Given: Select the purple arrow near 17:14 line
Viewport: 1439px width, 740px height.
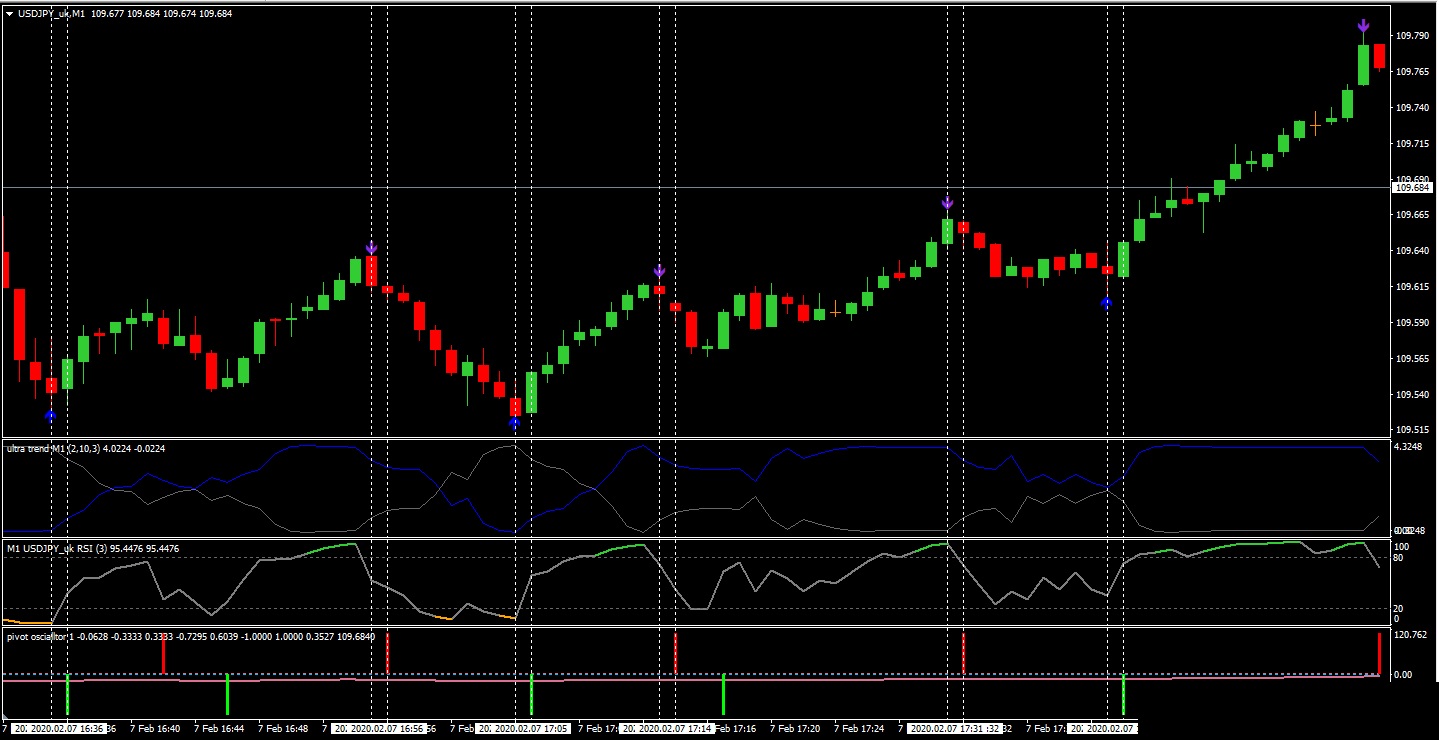Looking at the screenshot, I should (x=659, y=271).
